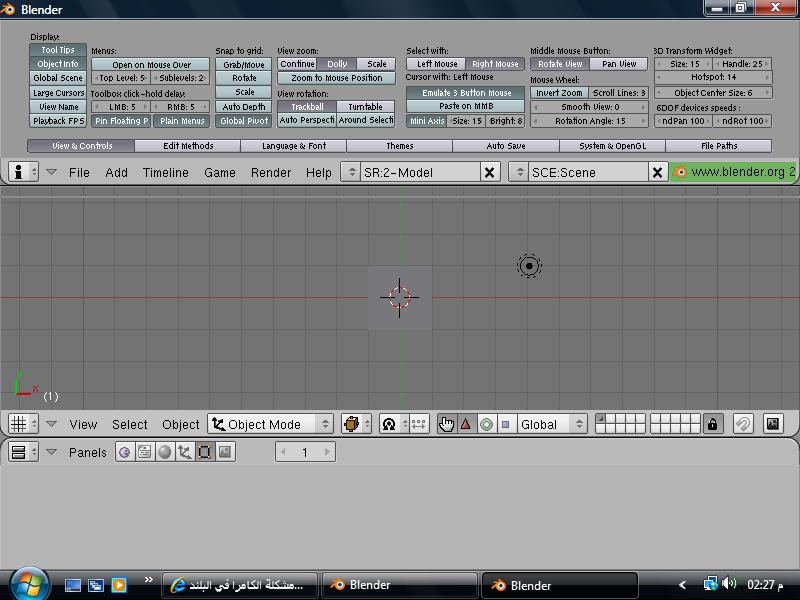
Task: Open the Render menu
Action: coord(271,172)
